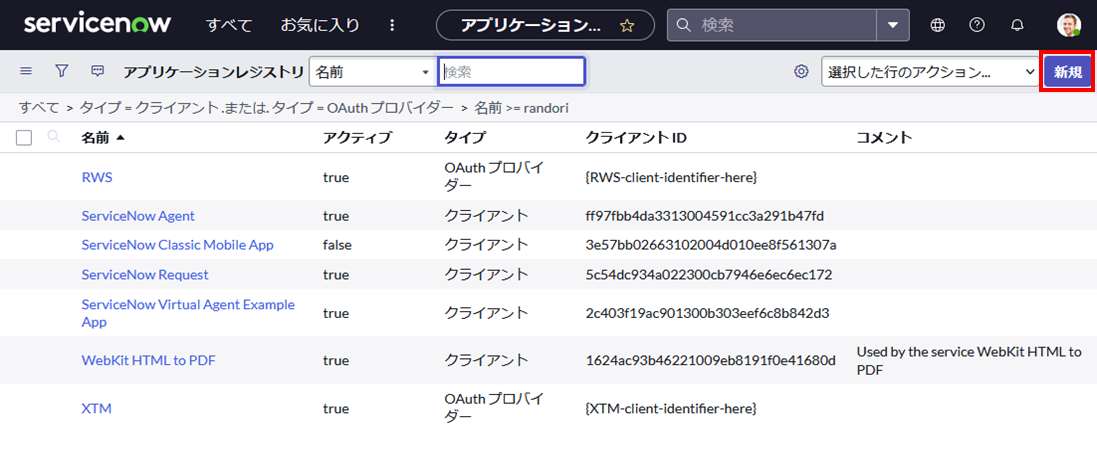
Task: Open ServiceNow Classic Mobile App record
Action: pos(177,245)
